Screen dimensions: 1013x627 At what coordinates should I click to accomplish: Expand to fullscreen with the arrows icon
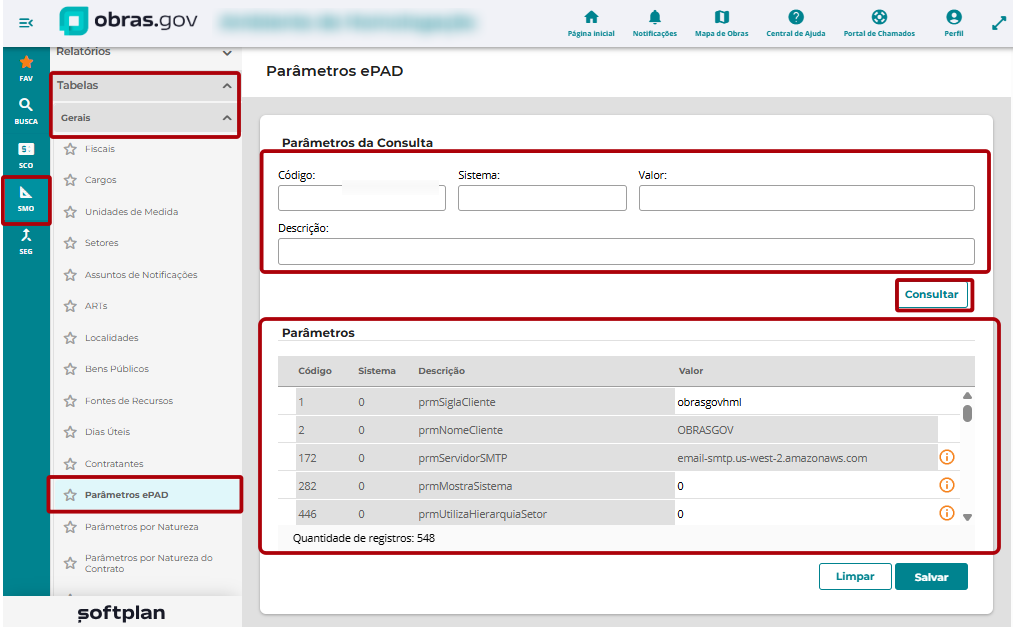999,23
